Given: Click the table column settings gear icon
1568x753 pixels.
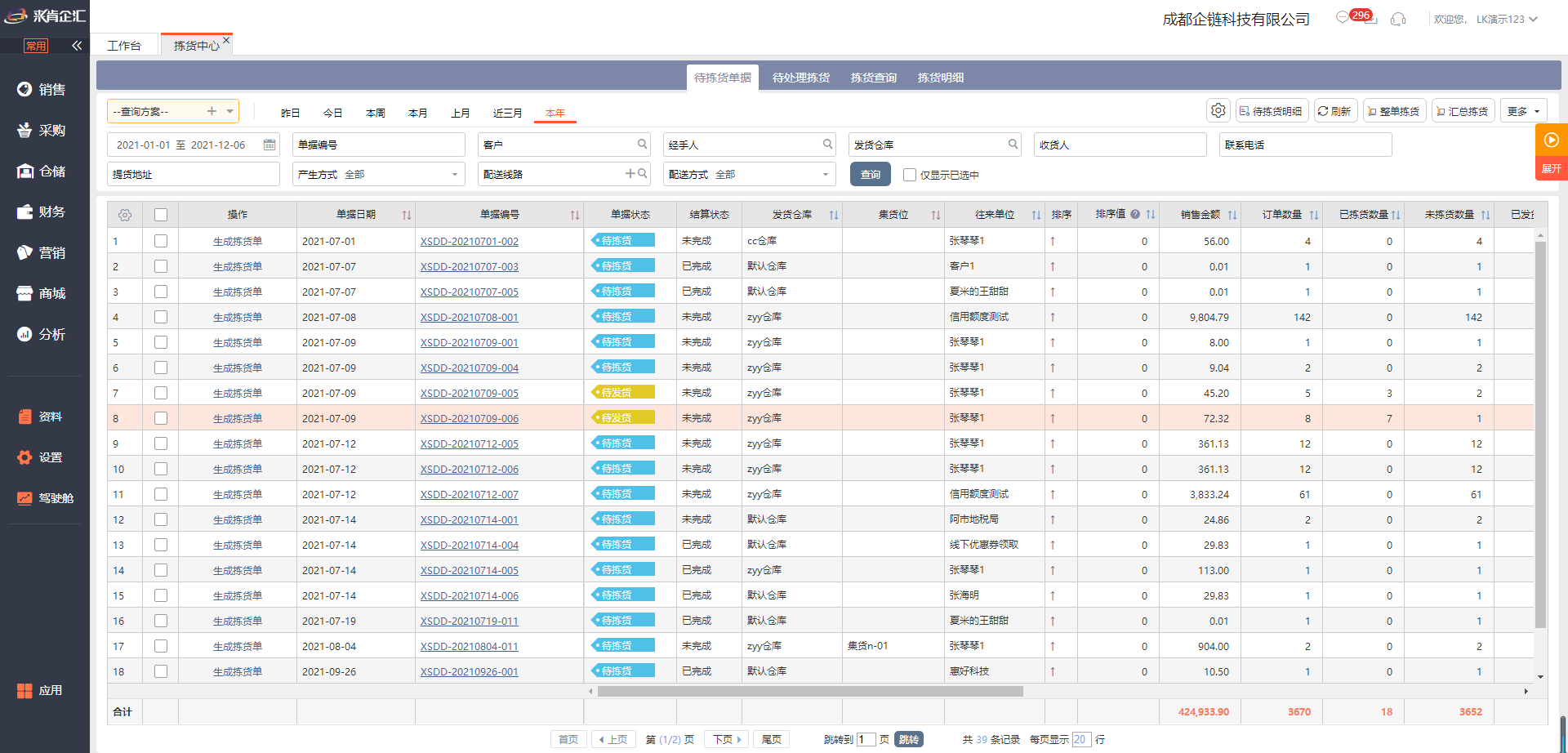Looking at the screenshot, I should pyautogui.click(x=125, y=215).
